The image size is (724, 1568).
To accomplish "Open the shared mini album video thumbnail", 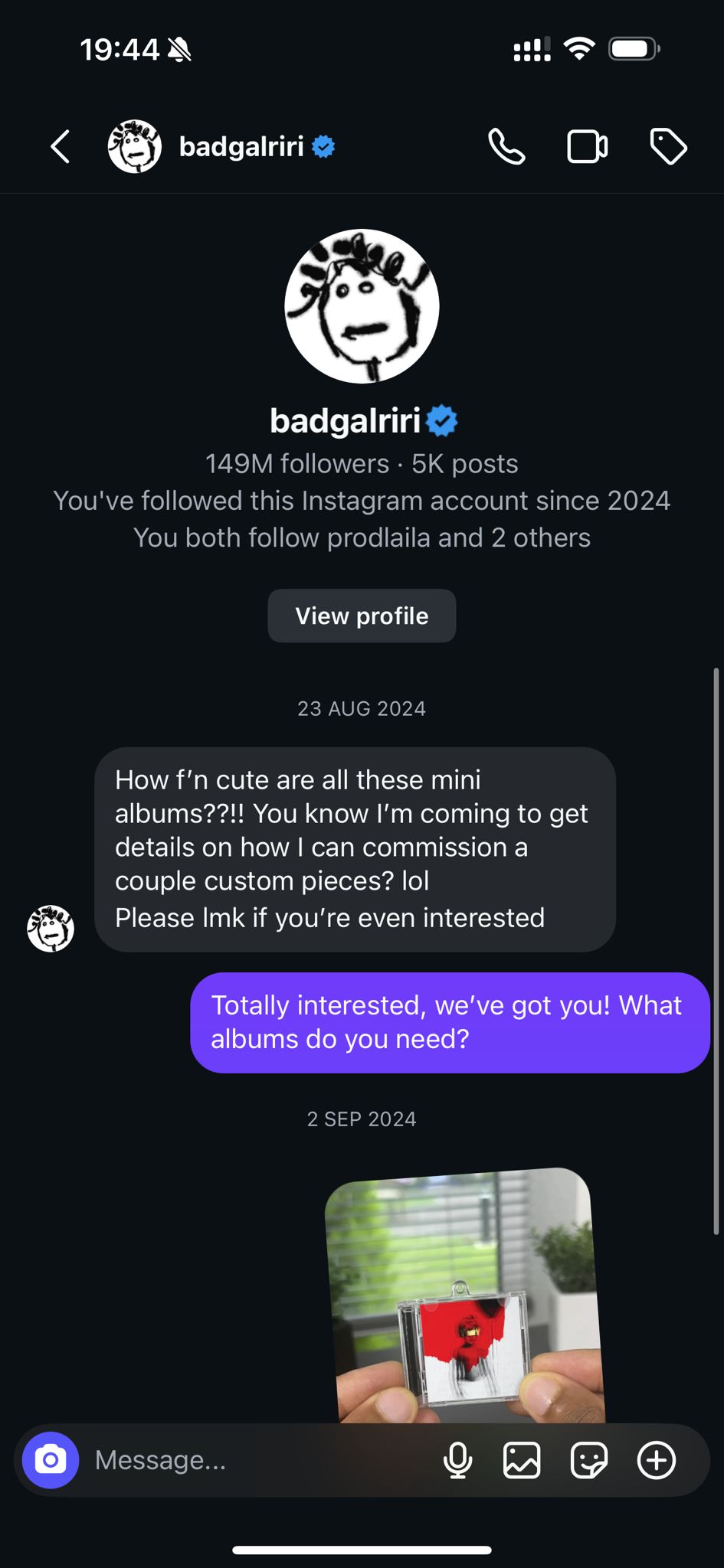I will (x=465, y=1295).
